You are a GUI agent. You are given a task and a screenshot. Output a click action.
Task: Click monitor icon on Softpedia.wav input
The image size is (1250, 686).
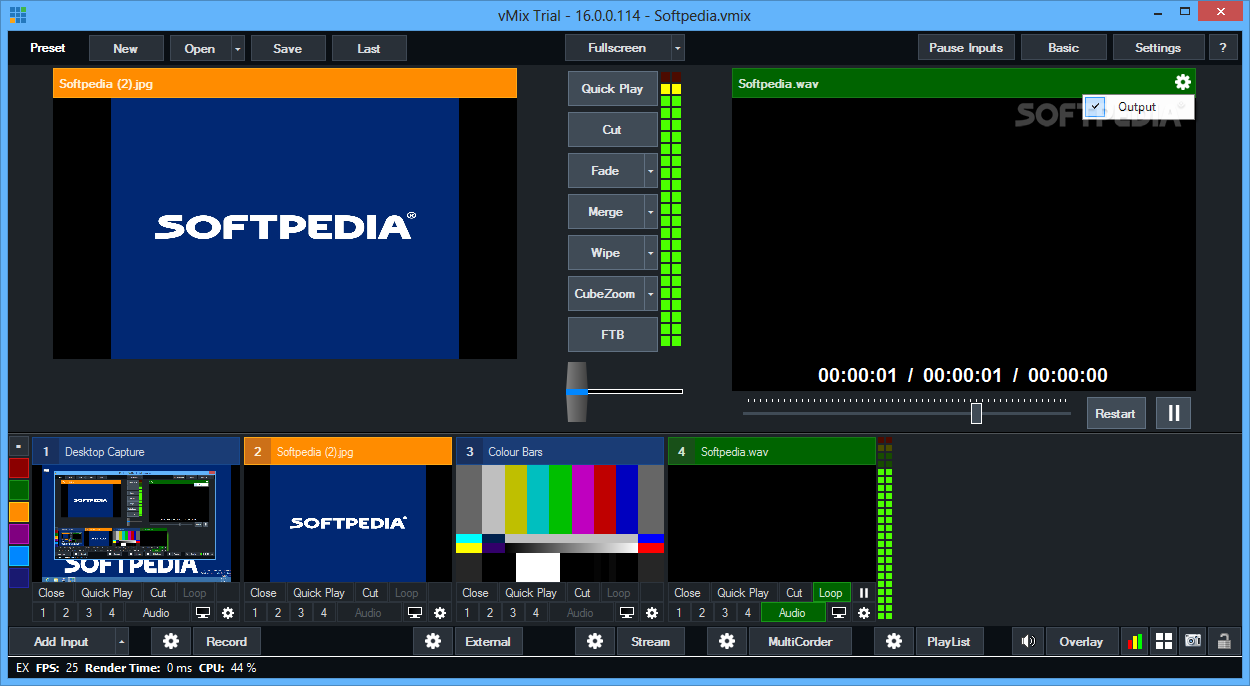[839, 613]
